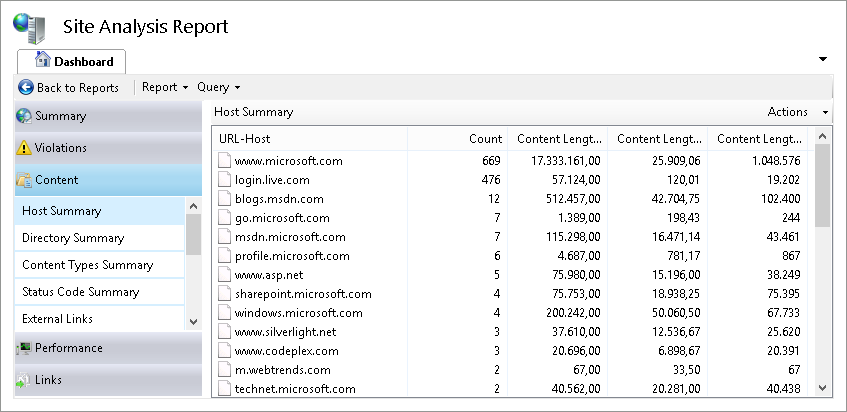Open Content Types Summary
Screen dimensions: 847x412
pyautogui.click(x=87, y=265)
